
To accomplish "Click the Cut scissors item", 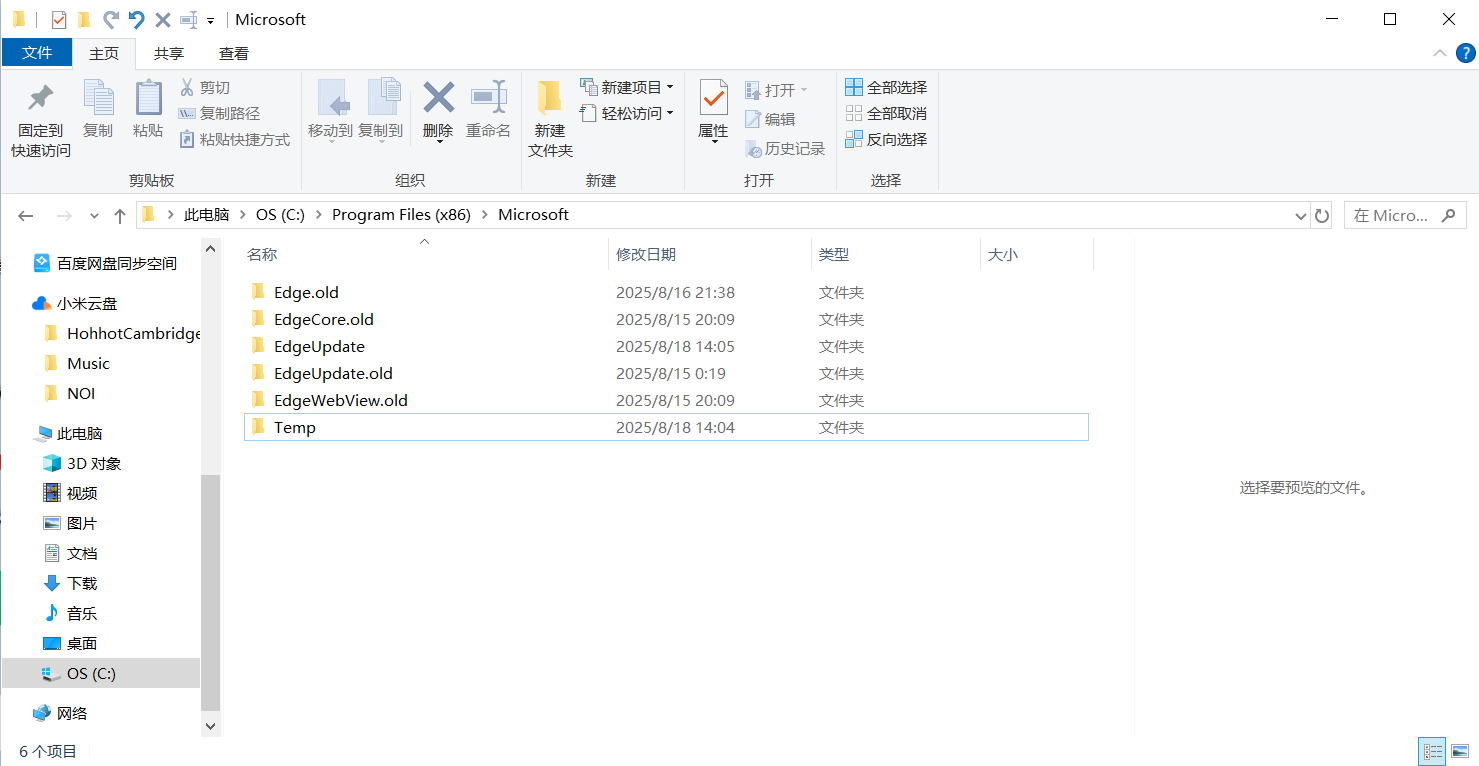I will [204, 88].
